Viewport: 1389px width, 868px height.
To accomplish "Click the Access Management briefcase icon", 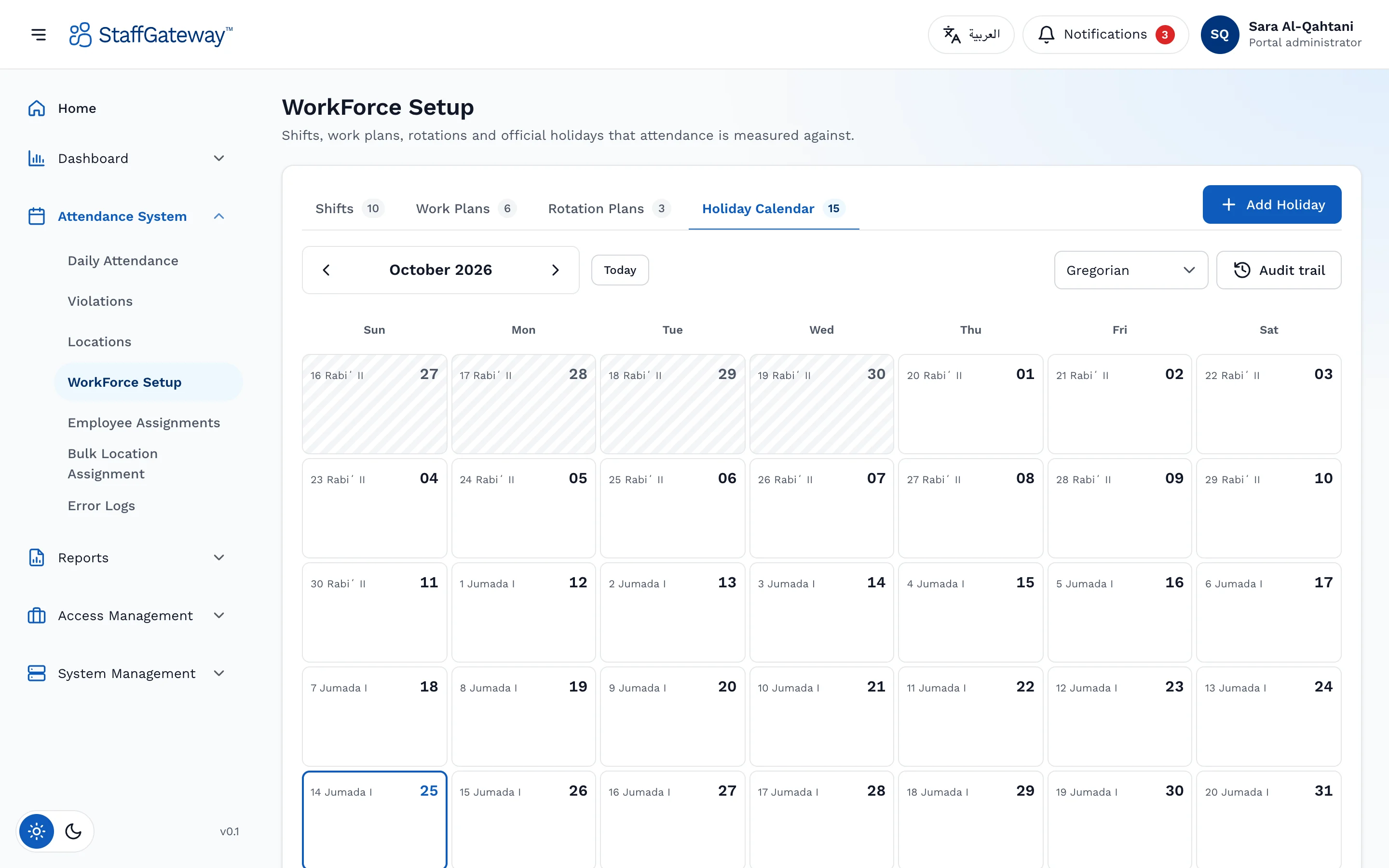I will (x=37, y=616).
